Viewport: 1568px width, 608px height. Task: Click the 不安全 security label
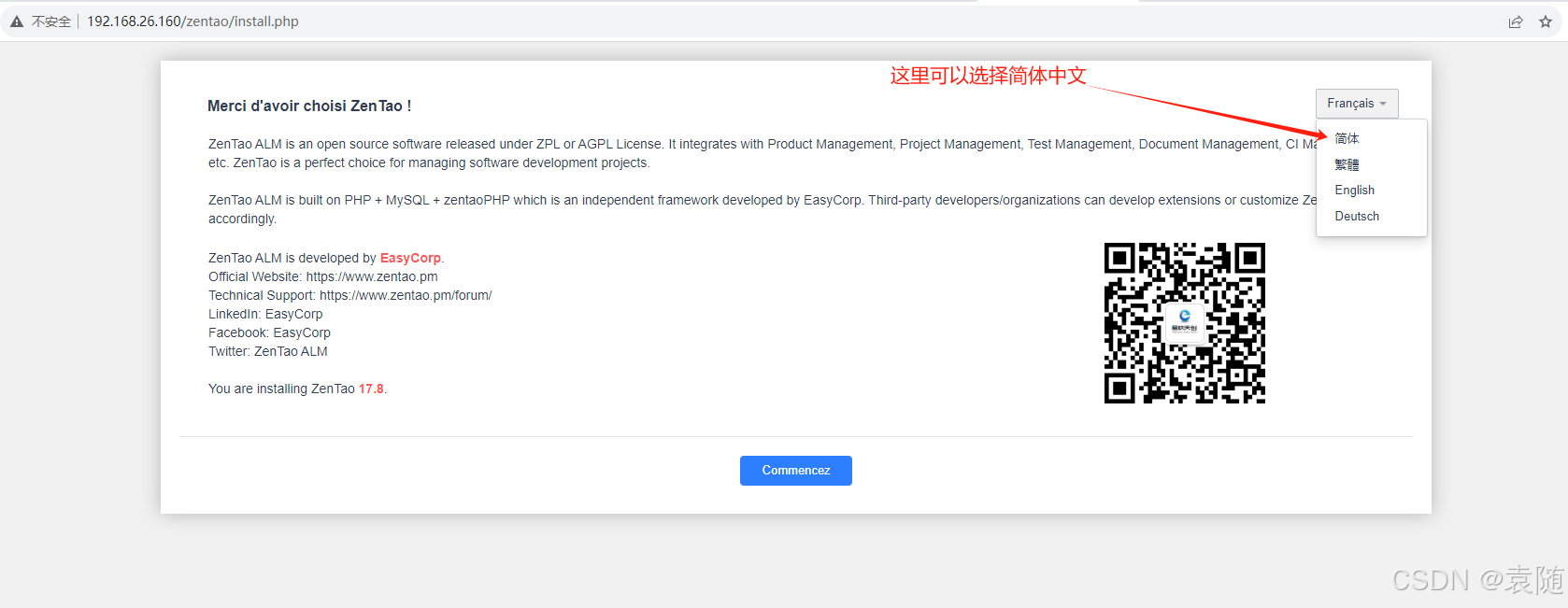click(x=51, y=21)
